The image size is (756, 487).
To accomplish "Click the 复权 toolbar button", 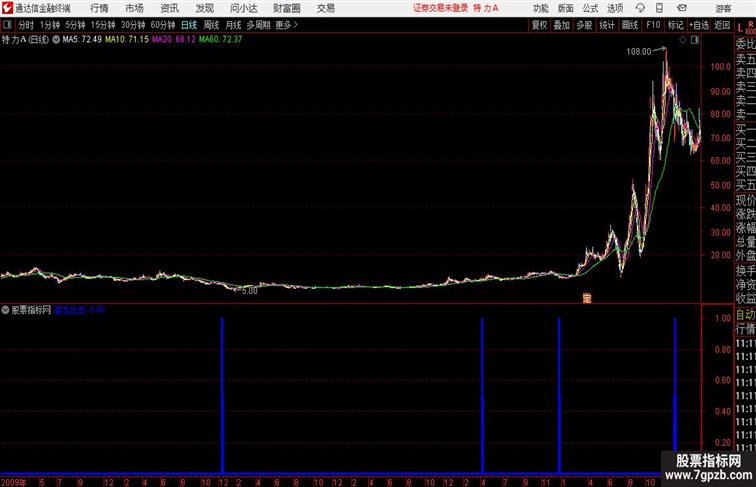I will tap(539, 25).
